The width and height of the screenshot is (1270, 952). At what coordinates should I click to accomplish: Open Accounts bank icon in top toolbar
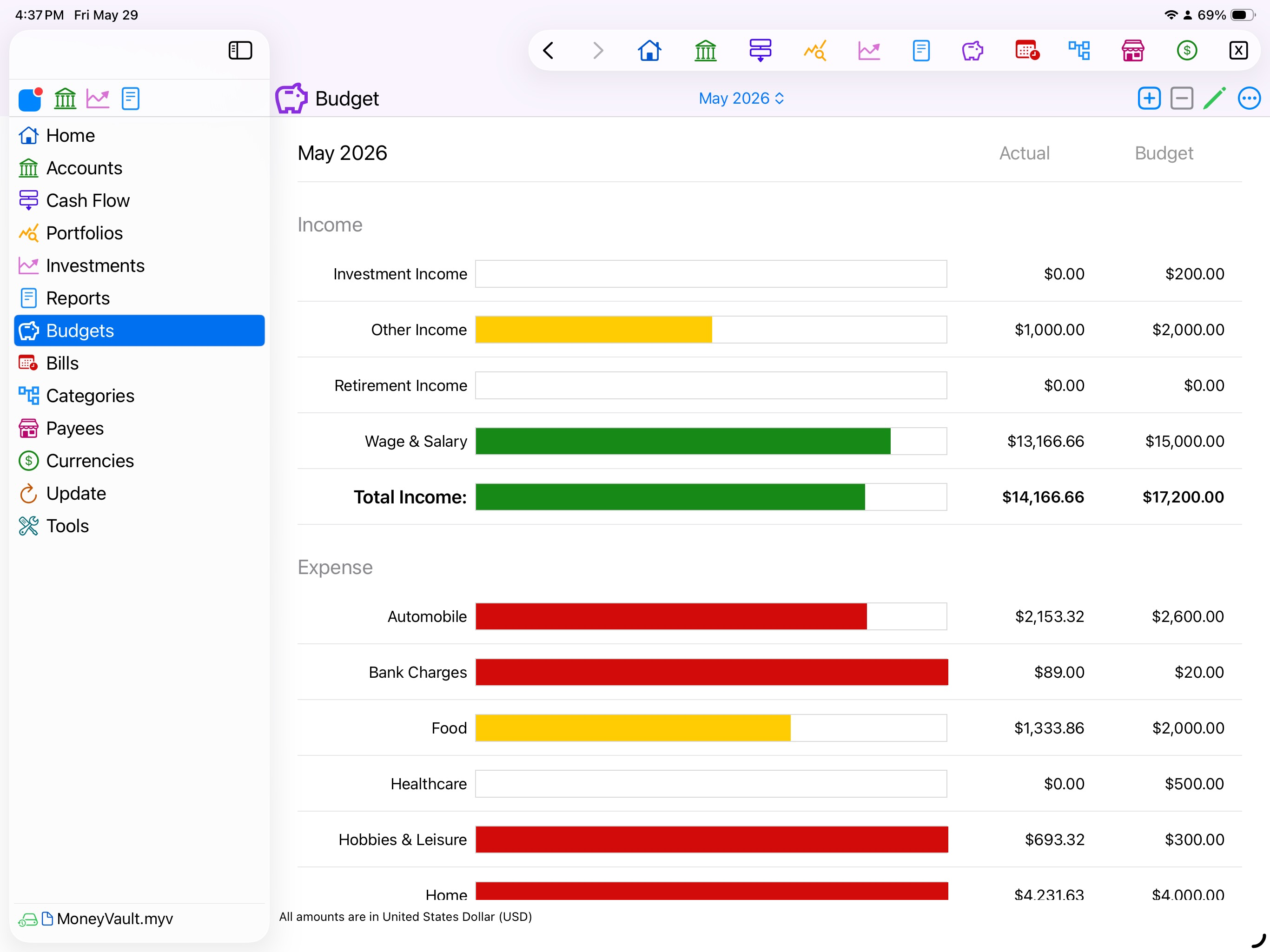pyautogui.click(x=705, y=51)
